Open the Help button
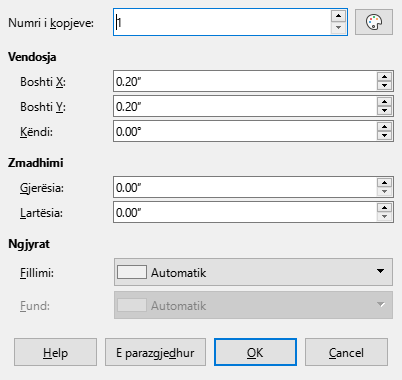This screenshot has height=380, width=402. coord(55,352)
